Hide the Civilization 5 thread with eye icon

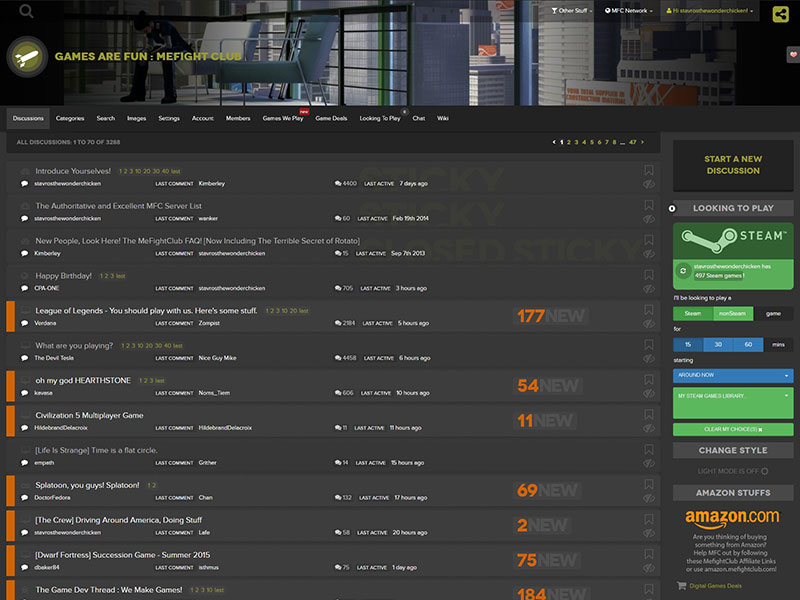point(648,429)
